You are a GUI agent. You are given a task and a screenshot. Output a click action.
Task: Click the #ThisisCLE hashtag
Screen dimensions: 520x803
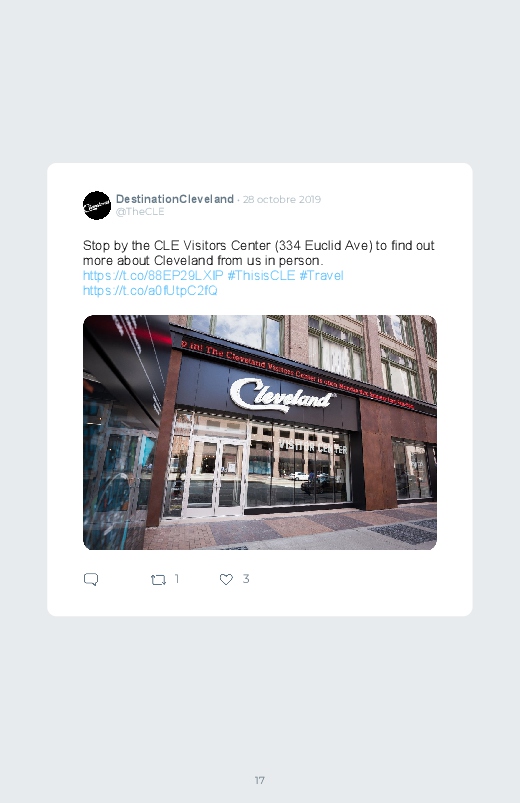point(261,276)
